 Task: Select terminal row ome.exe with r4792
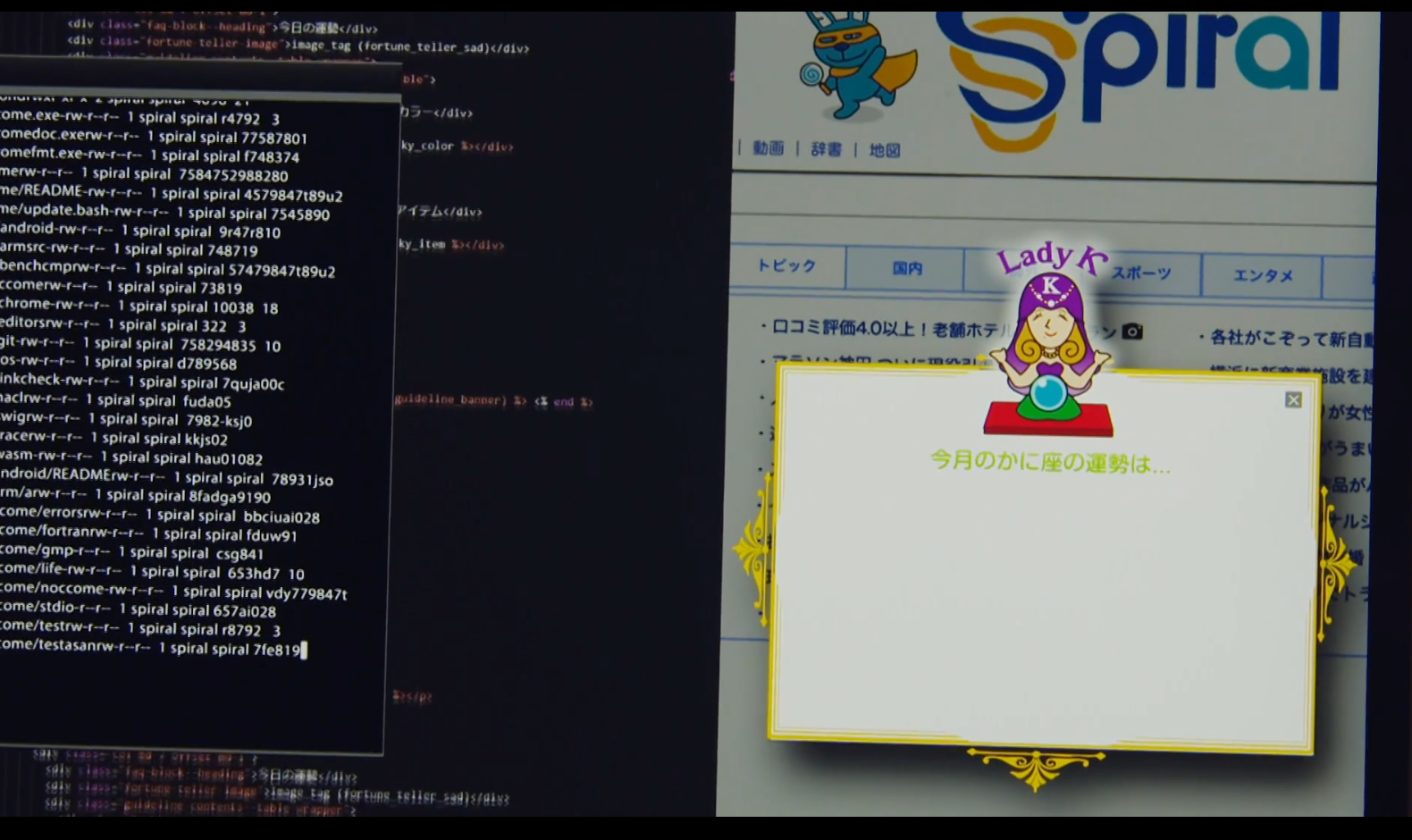point(139,117)
